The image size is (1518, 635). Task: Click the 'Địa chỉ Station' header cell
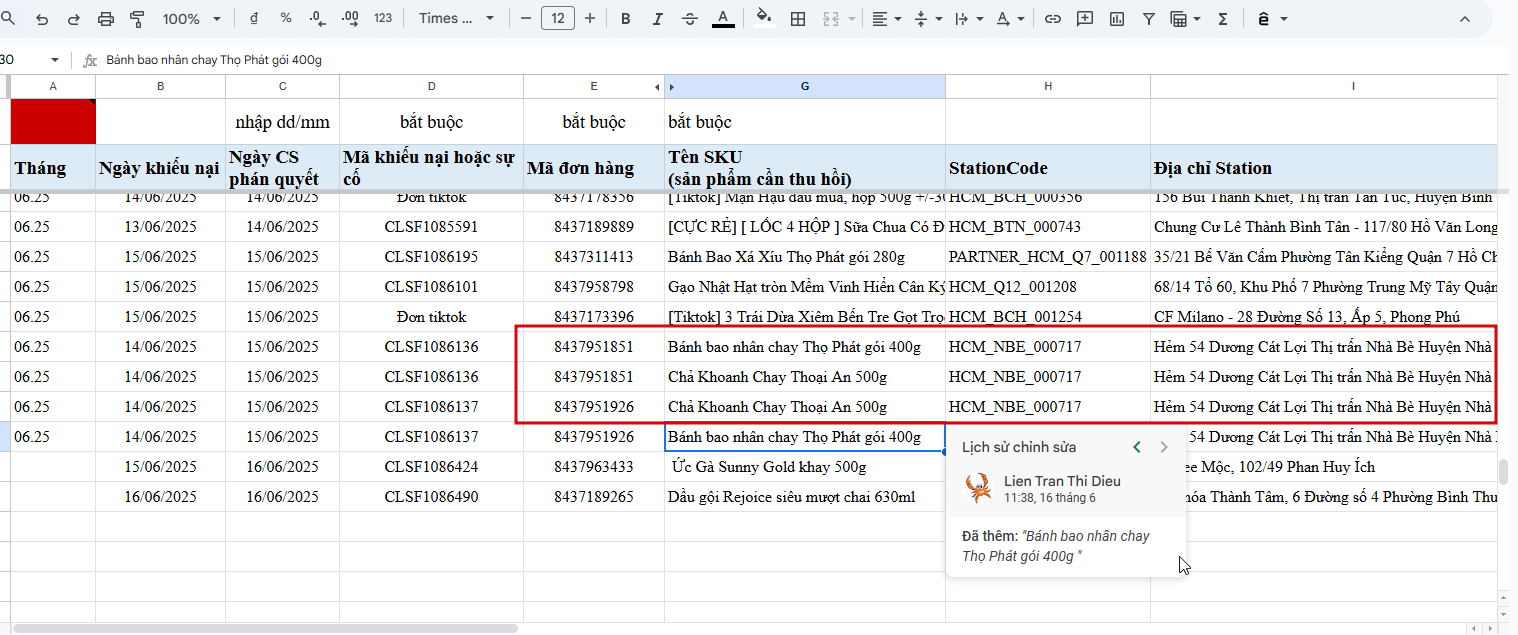pyautogui.click(x=1323, y=168)
